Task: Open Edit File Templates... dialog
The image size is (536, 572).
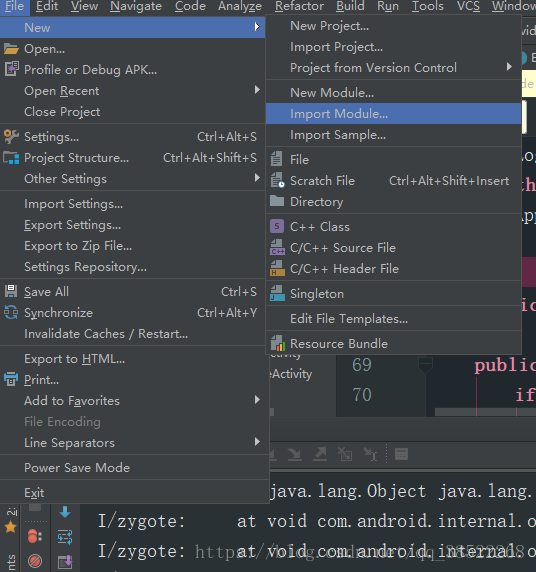Action: [393, 319]
